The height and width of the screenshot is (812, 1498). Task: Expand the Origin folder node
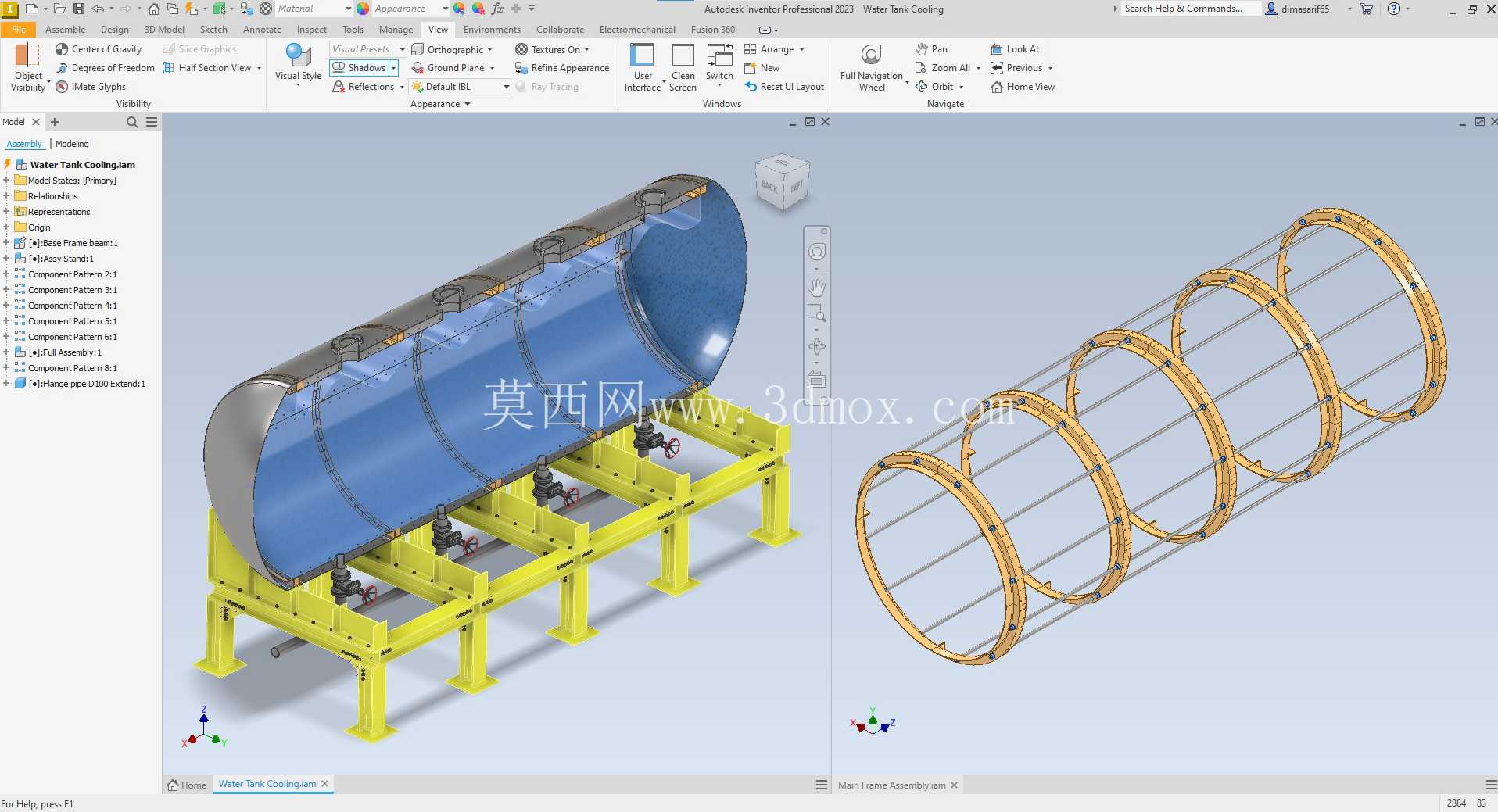[x=6, y=227]
